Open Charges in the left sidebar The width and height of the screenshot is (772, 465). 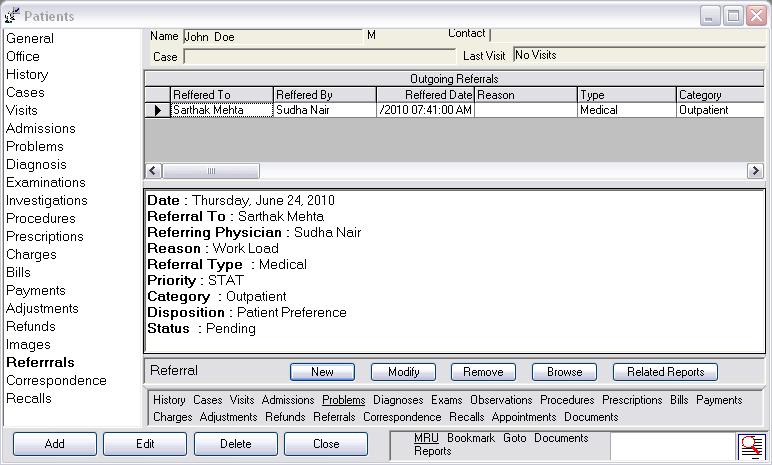(32, 255)
